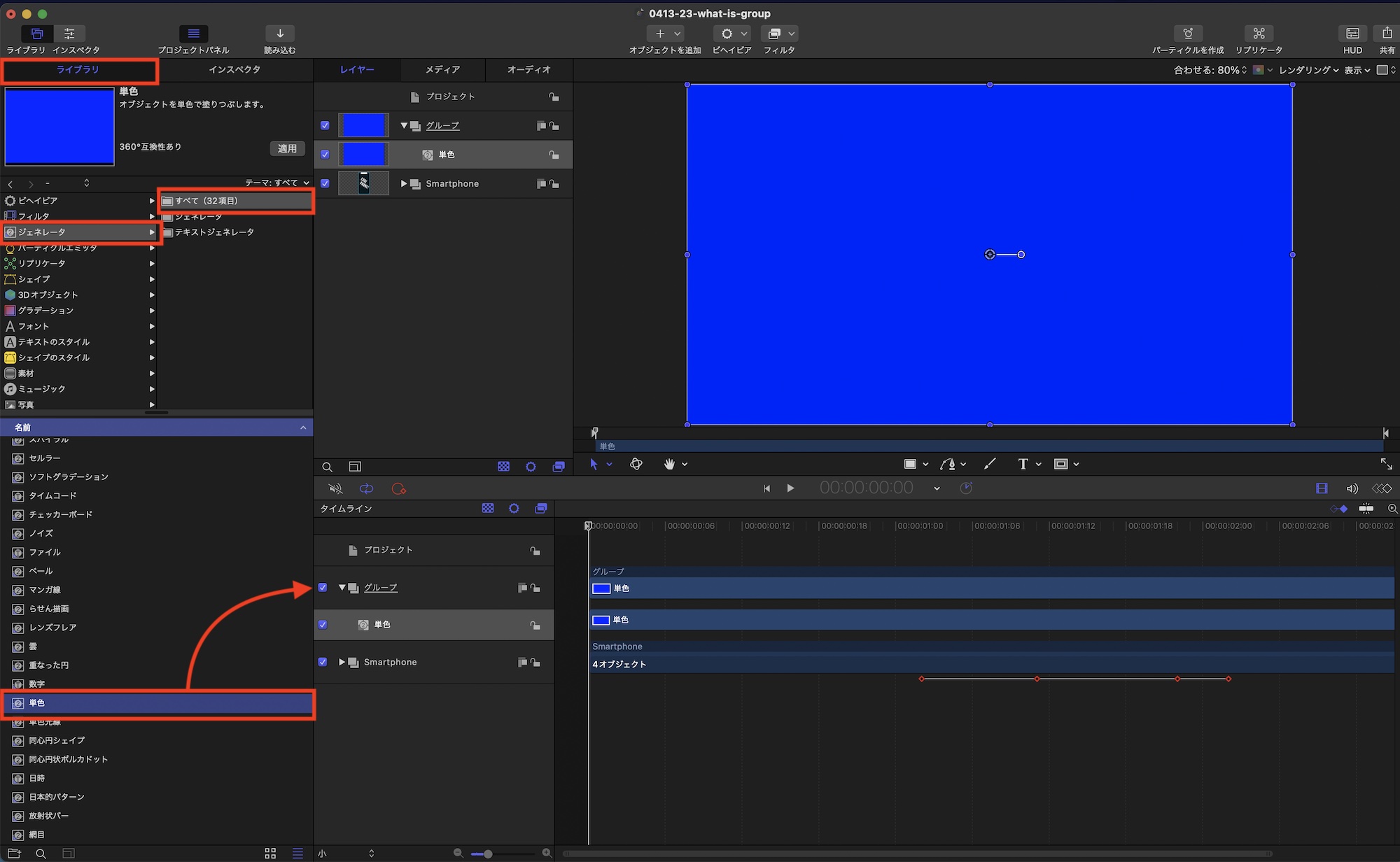Image resolution: width=1400 pixels, height=862 pixels.
Task: Select the Text tool
Action: coord(1023,464)
